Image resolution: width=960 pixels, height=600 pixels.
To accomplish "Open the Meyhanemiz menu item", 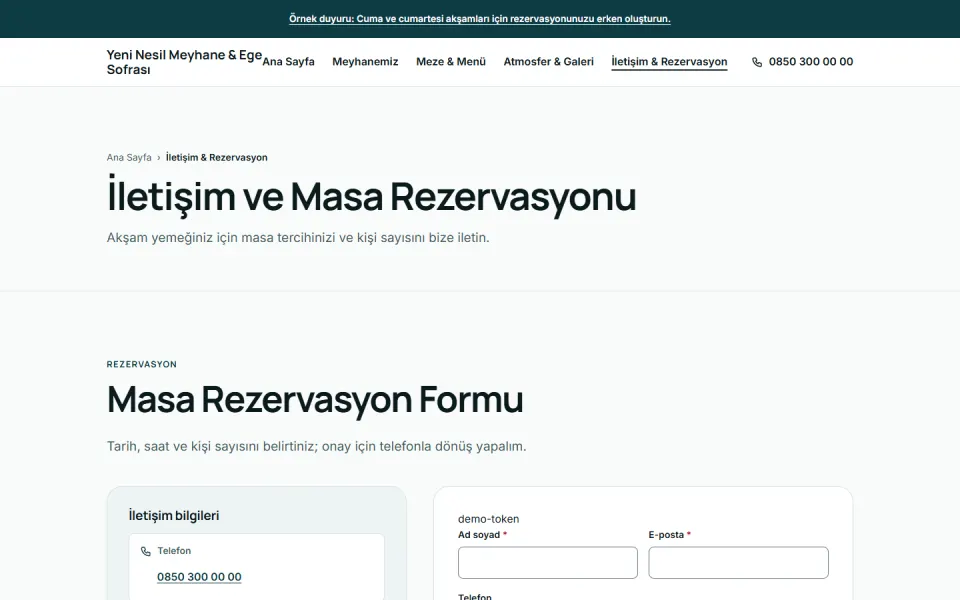I will (365, 62).
